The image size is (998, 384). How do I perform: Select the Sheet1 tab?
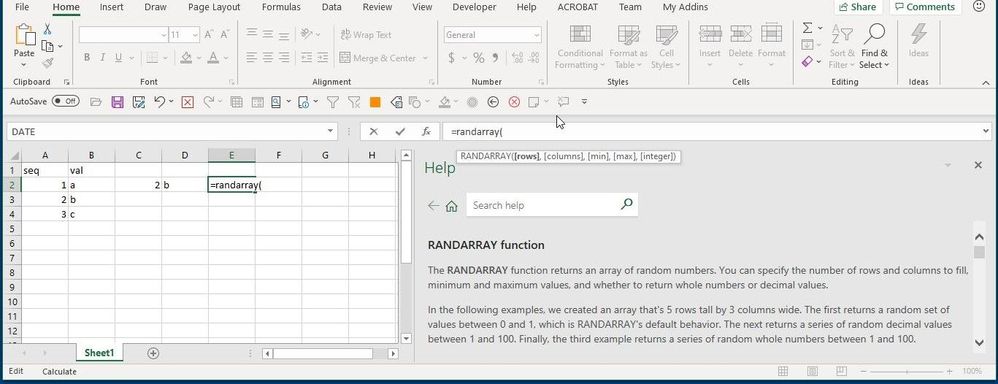(x=99, y=353)
